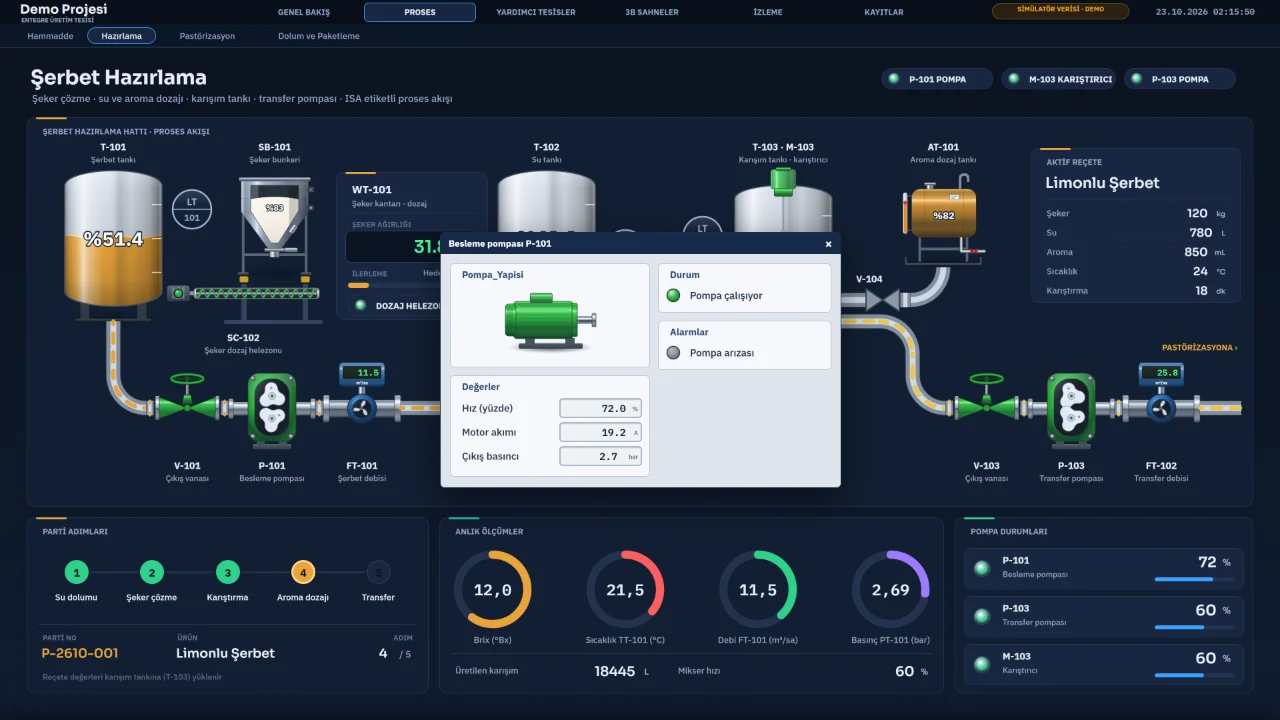Click the Hız (yüzde) value field
This screenshot has height=720, width=1280.
click(600, 408)
